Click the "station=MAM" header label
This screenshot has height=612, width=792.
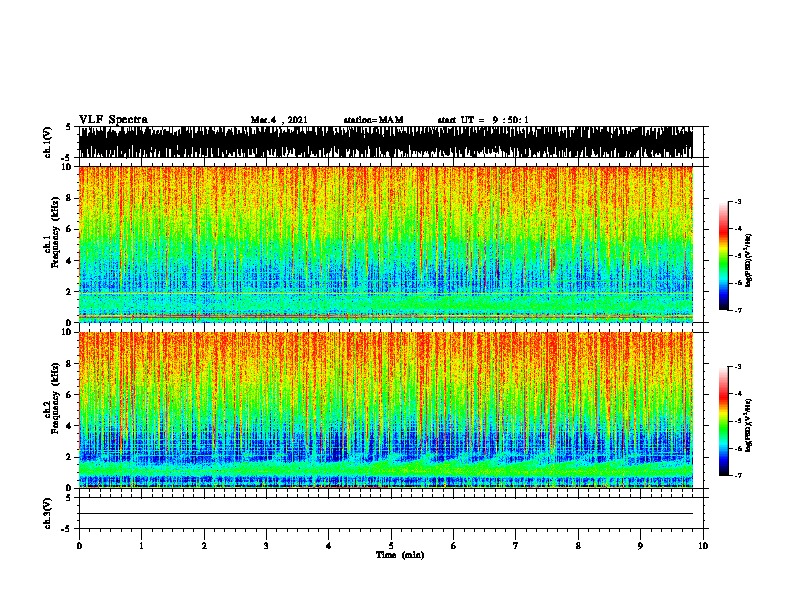point(373,120)
